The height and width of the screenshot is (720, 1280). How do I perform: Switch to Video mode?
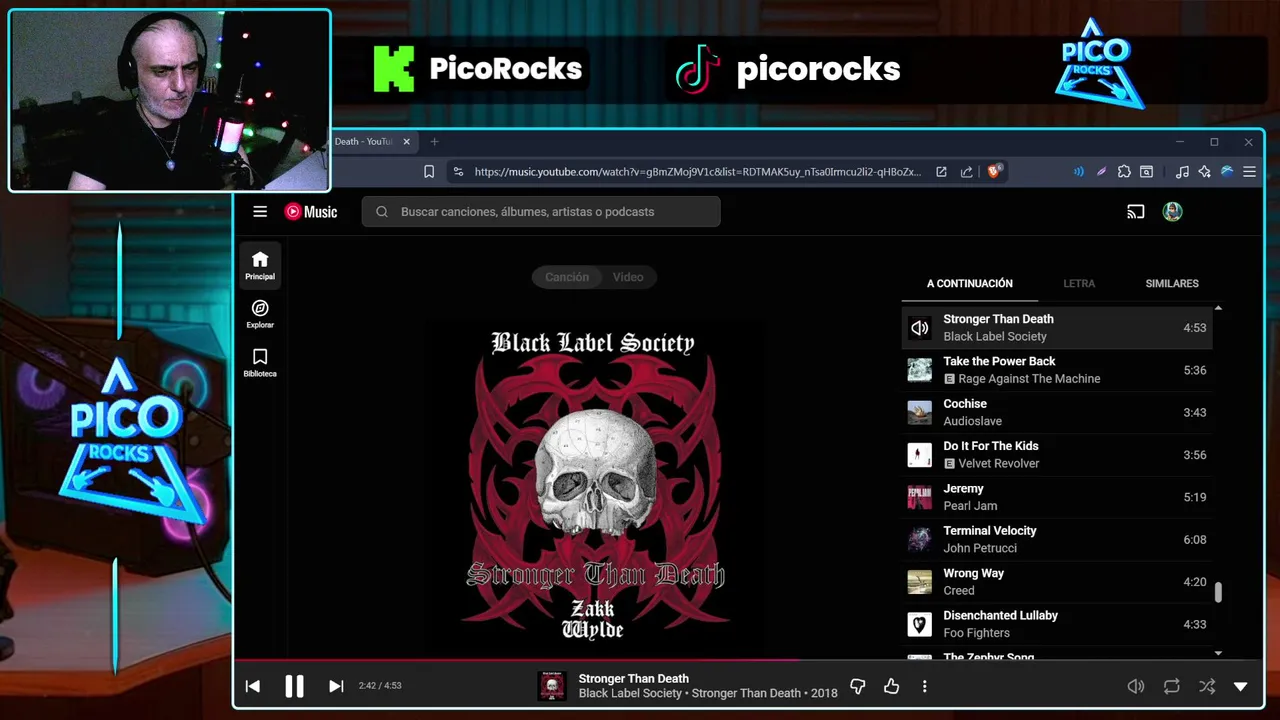click(628, 277)
